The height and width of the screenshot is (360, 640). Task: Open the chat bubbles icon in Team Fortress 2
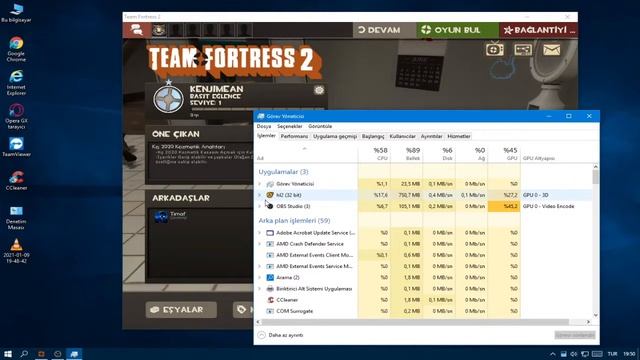136,30
